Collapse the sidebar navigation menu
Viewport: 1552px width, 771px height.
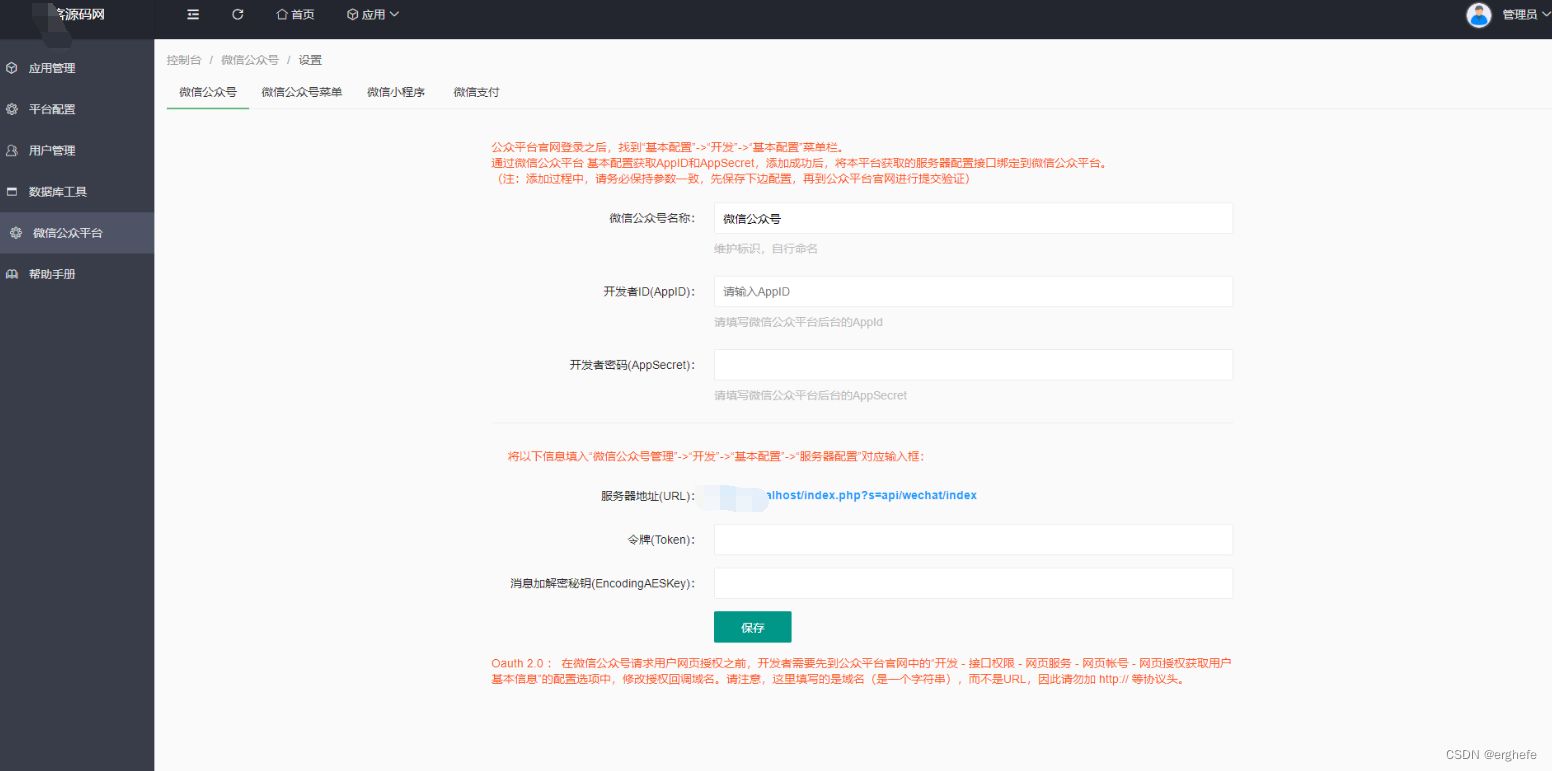[193, 14]
